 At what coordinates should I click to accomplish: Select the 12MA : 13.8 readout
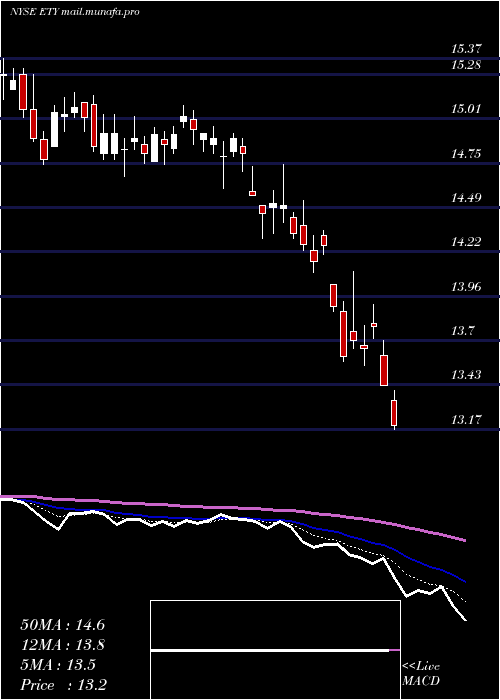(x=62, y=645)
